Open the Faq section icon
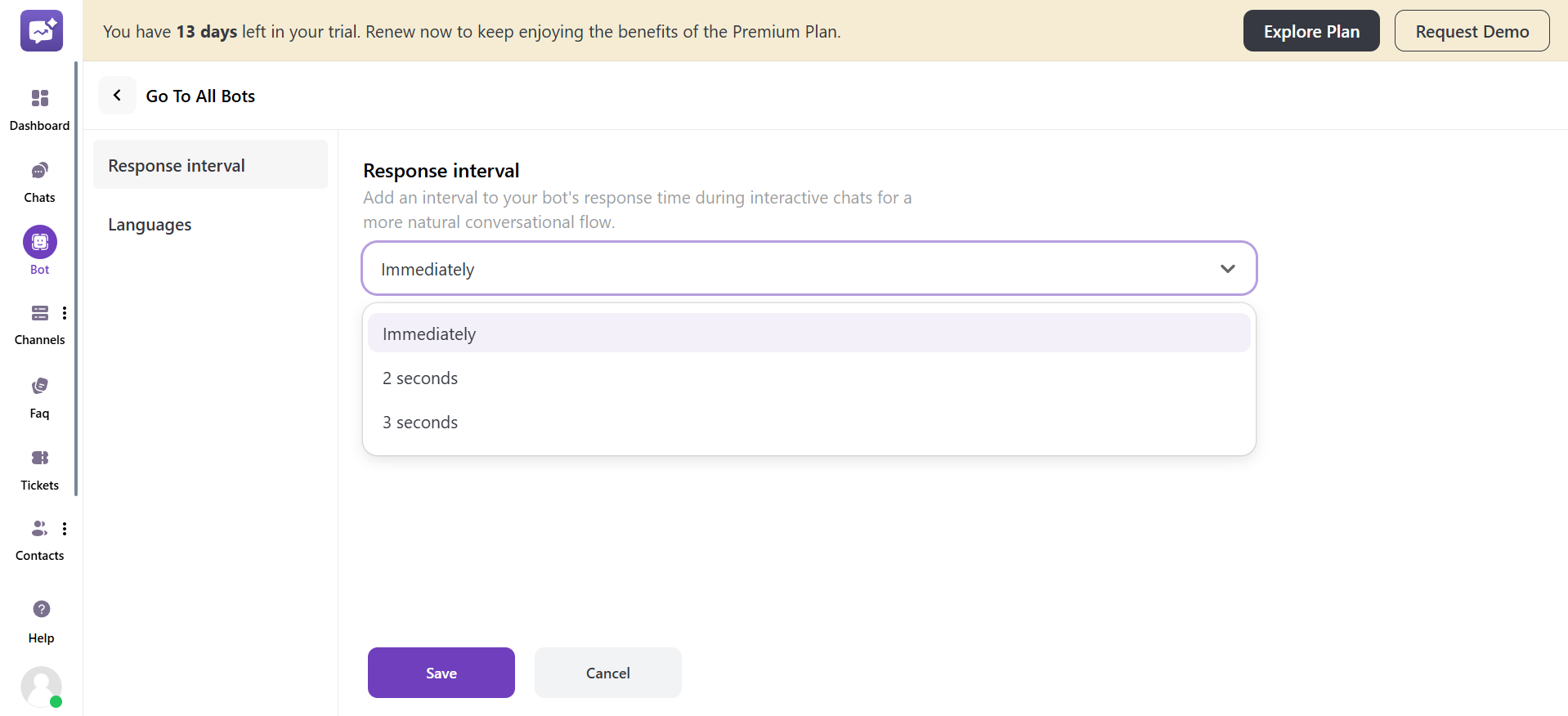The width and height of the screenshot is (1568, 716). (x=39, y=386)
